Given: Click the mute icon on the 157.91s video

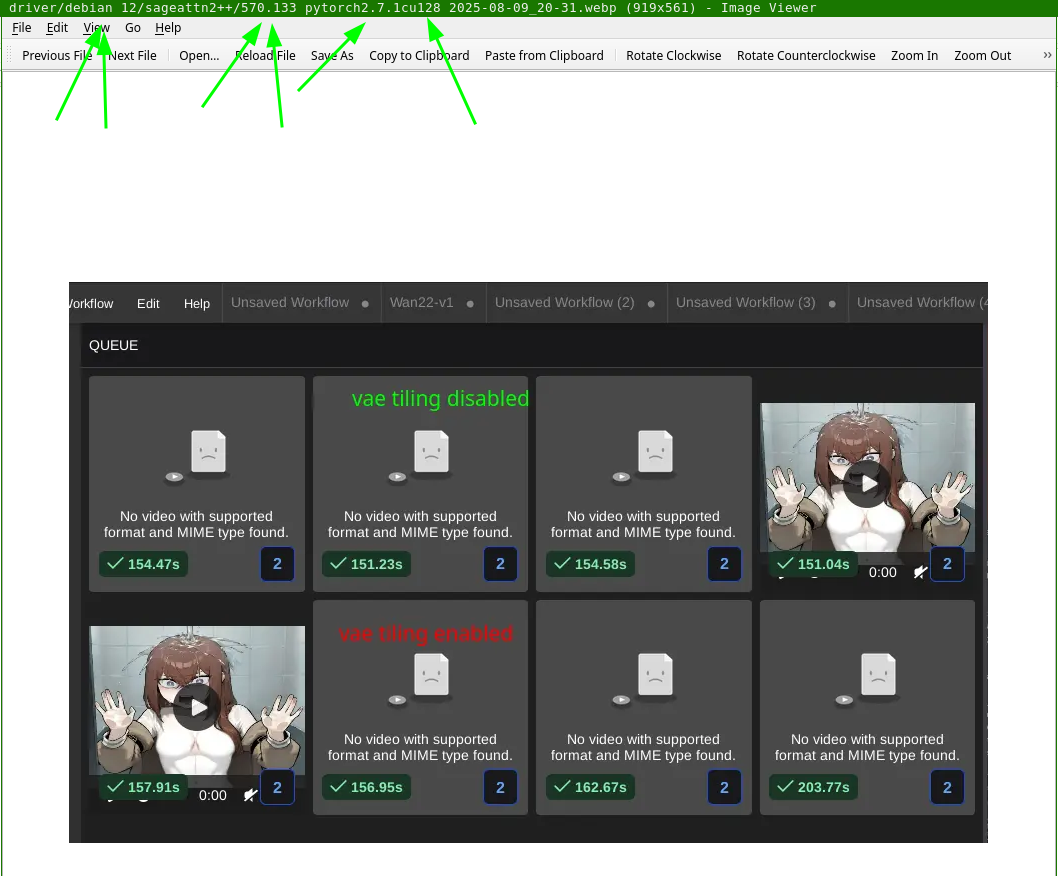Looking at the screenshot, I should (250, 795).
